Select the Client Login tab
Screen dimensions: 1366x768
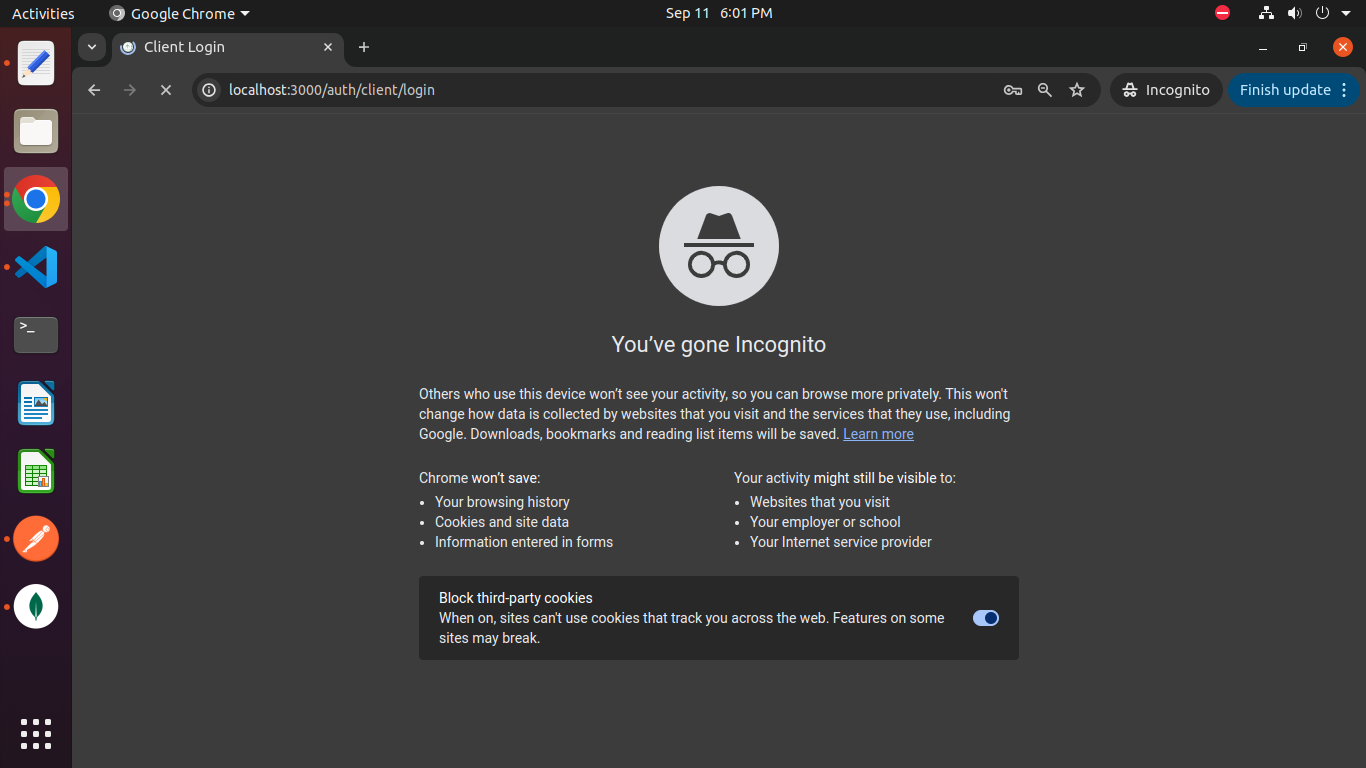tap(220, 47)
